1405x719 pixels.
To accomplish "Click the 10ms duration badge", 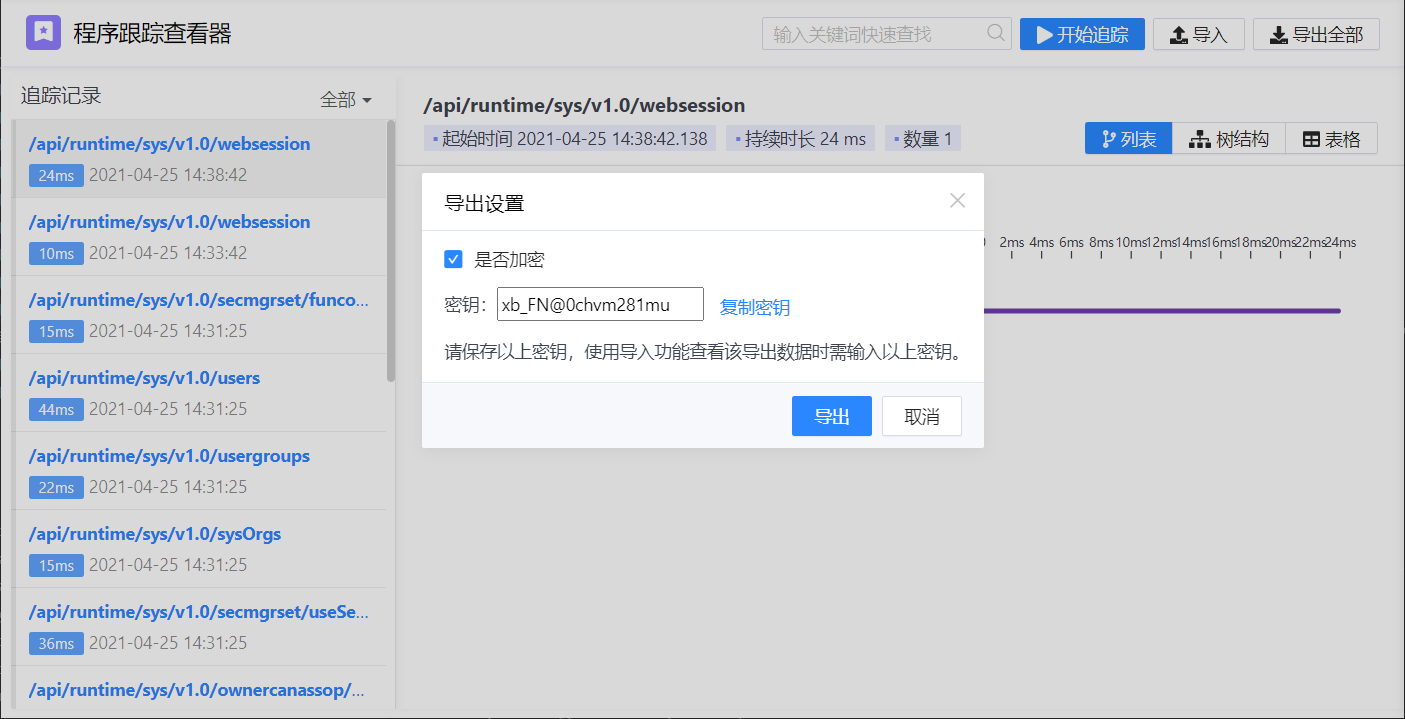I will coord(56,254).
